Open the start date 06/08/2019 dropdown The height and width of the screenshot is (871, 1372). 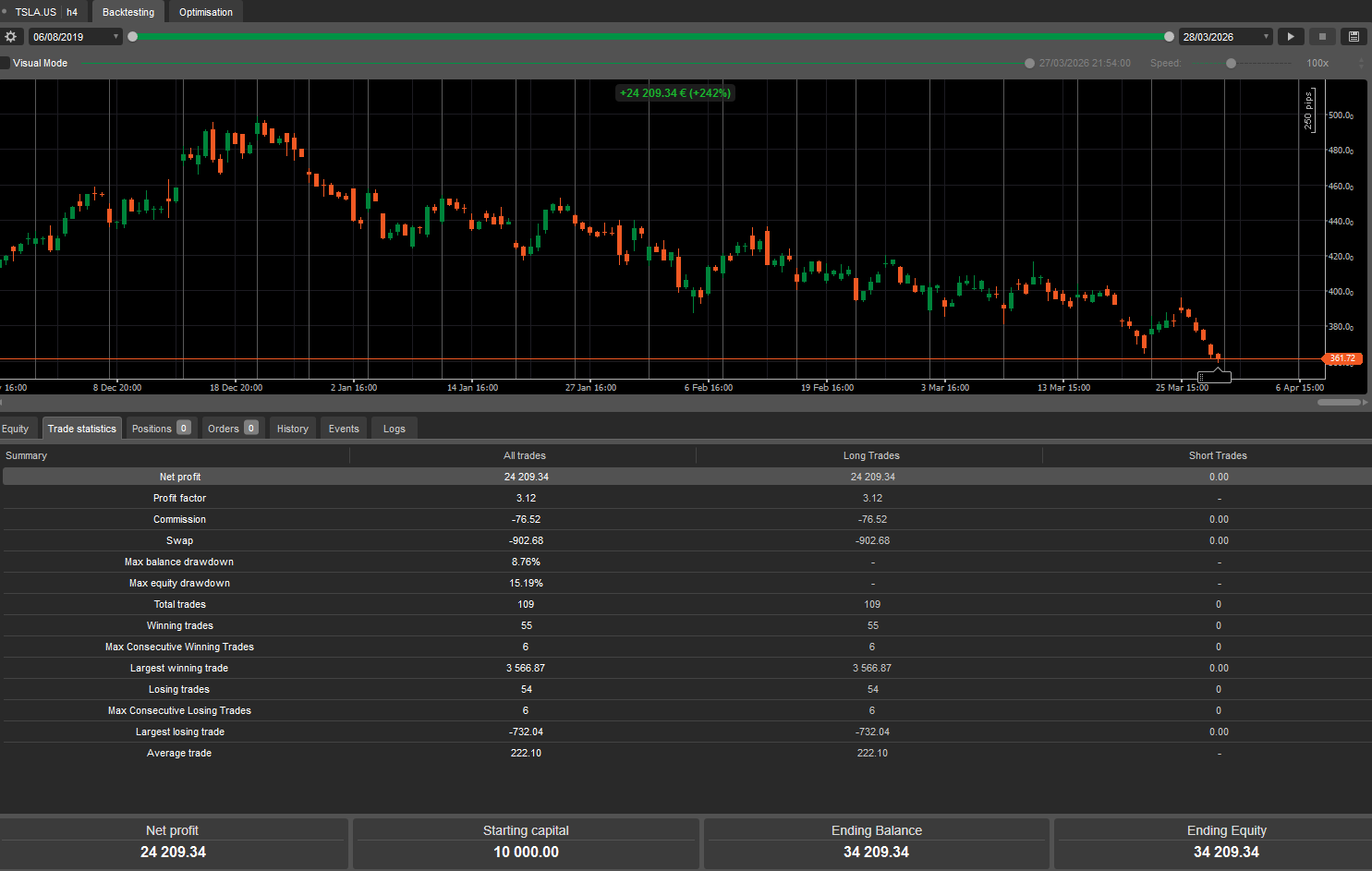click(115, 36)
